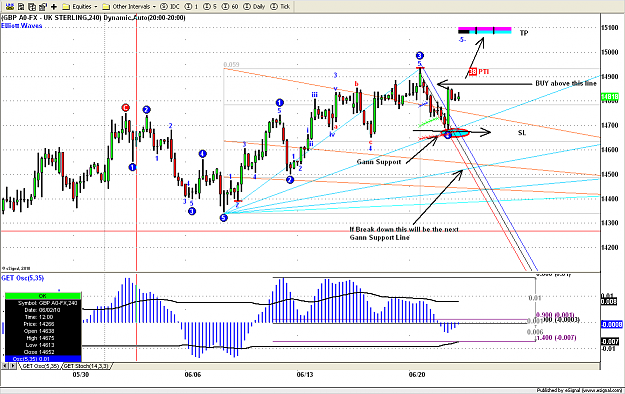Viewport: 625px width, 394px height.
Task: Click the GBP A0-FX UK STERLING chart title
Action: [x=93, y=18]
